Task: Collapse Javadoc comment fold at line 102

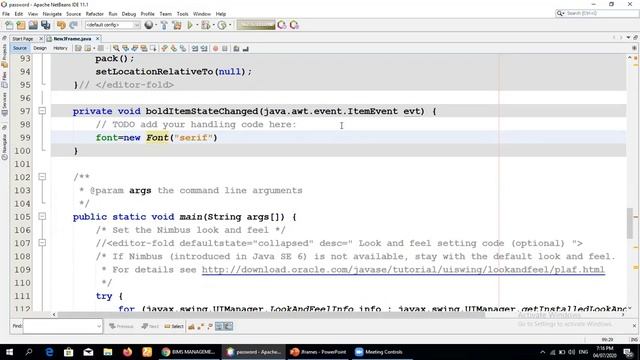Action: (42, 177)
